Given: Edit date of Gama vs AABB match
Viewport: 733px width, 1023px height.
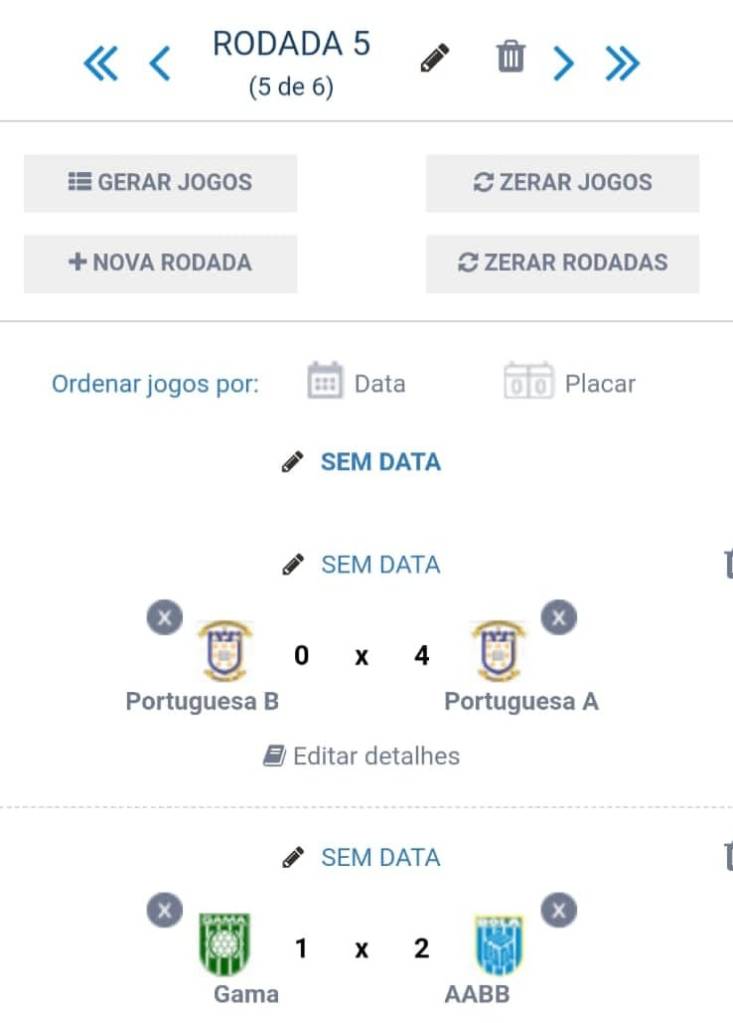Looking at the screenshot, I should coord(362,857).
